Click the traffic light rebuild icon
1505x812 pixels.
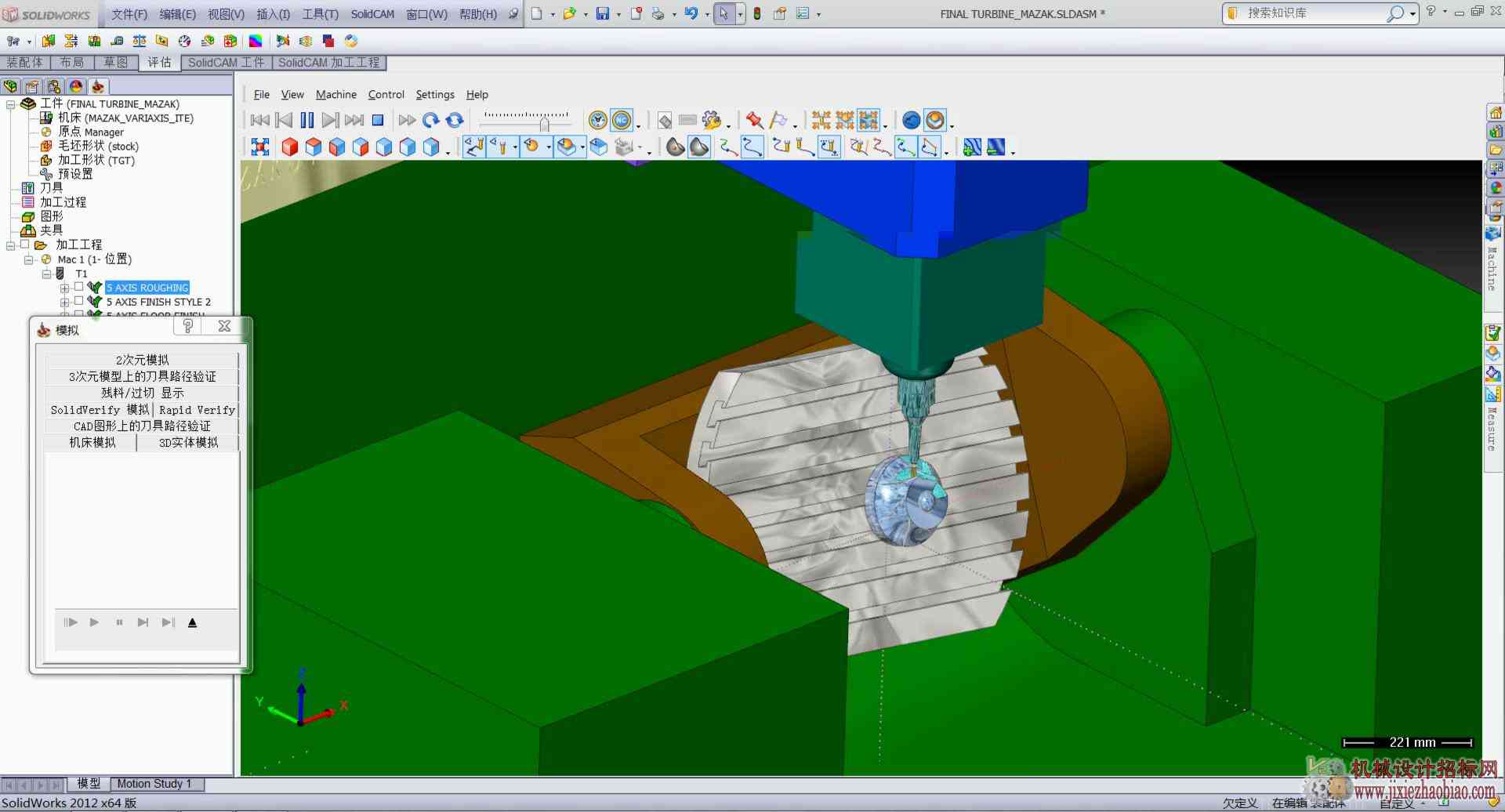(757, 13)
